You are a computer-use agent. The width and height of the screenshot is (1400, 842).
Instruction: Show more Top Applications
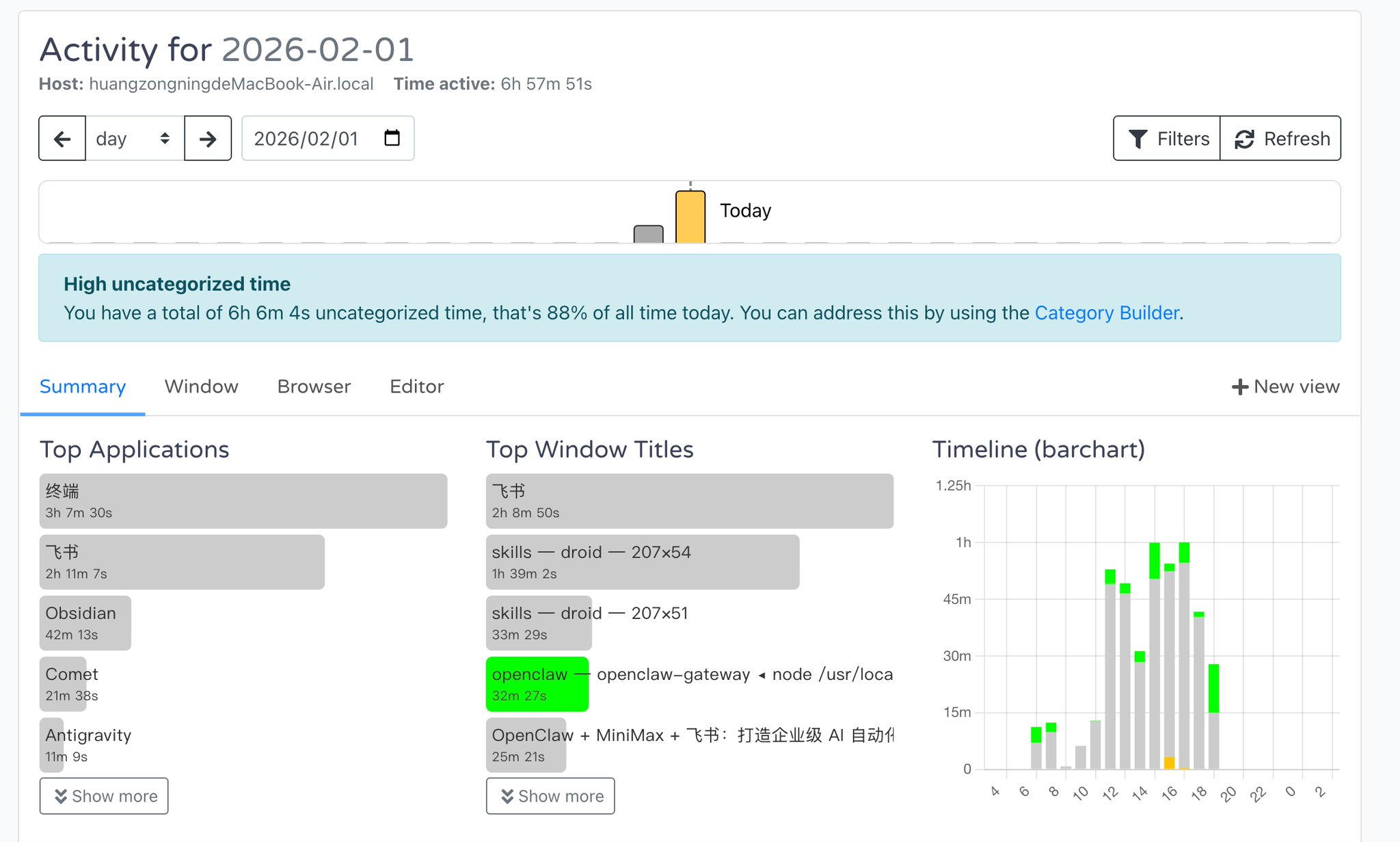click(x=104, y=796)
